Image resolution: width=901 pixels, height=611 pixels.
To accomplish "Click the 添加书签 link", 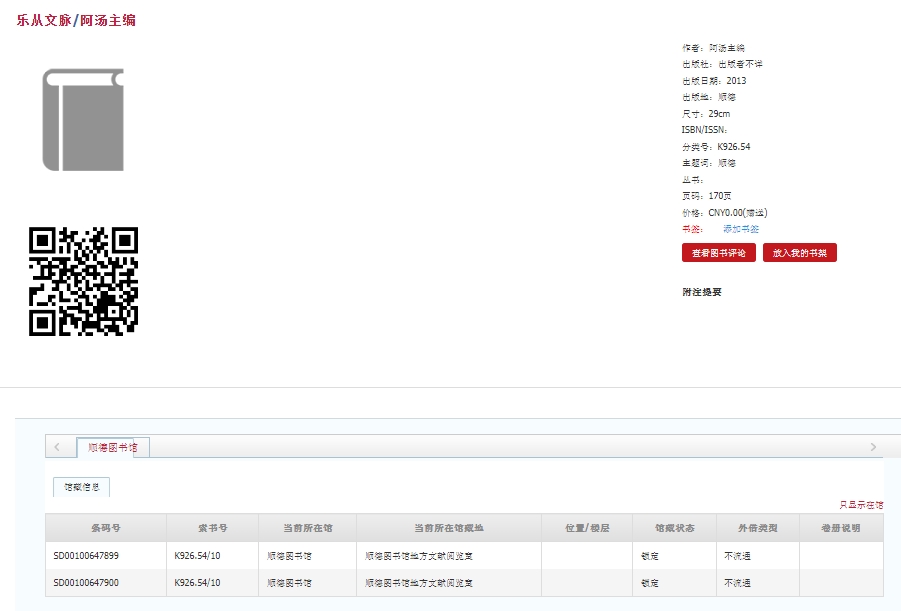I will [740, 229].
